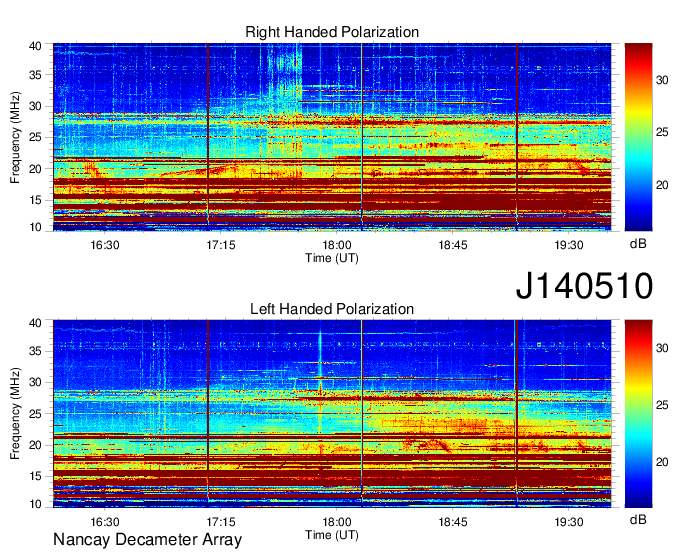Image resolution: width=680 pixels, height=552 pixels.
Task: Click the dB unit label under bottom colorbar
Action: point(638,519)
